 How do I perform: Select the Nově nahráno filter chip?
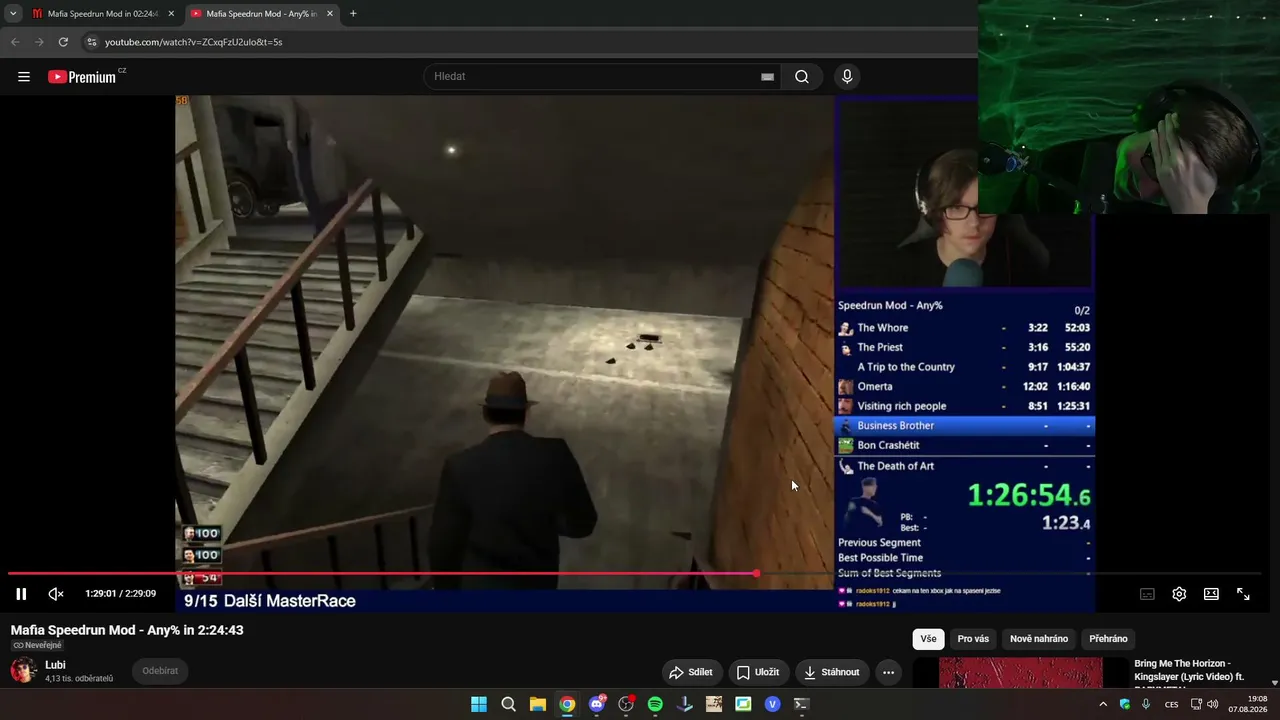click(1039, 639)
